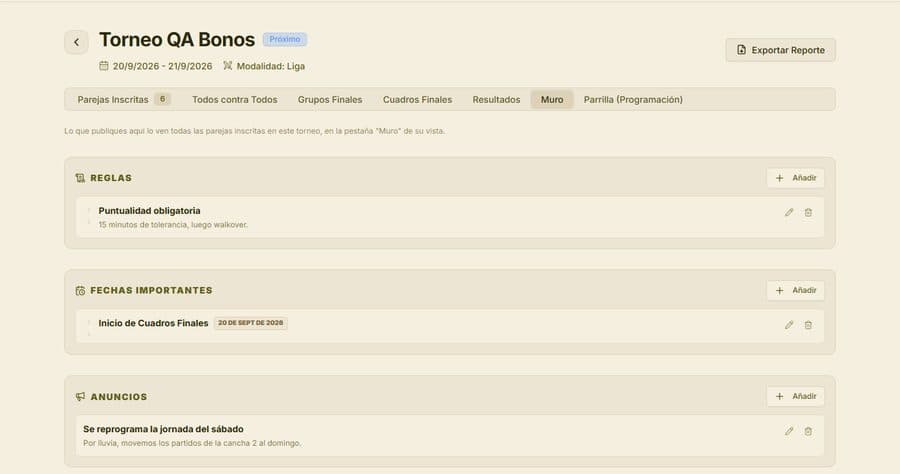Open the Parejas Inscritas tab
Viewport: 900px width, 474px height.
(124, 99)
